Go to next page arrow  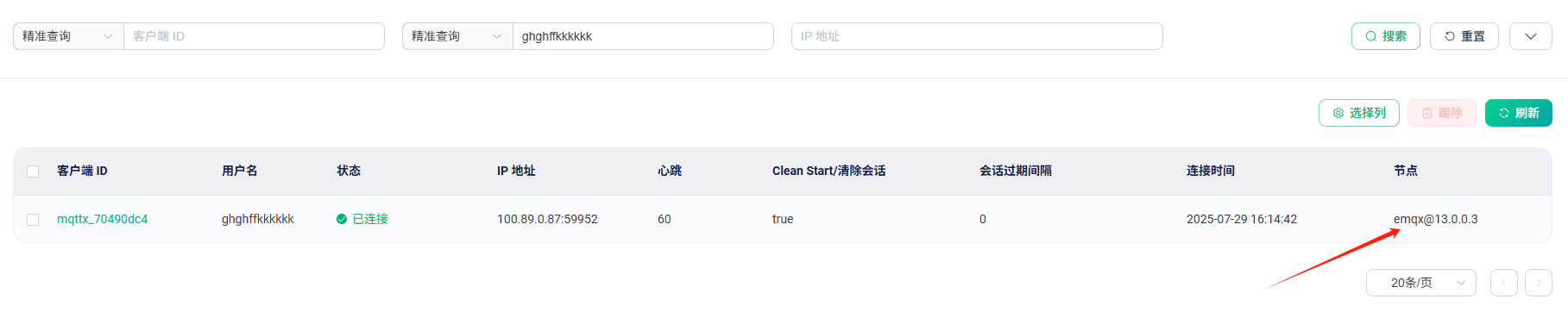[x=1538, y=283]
